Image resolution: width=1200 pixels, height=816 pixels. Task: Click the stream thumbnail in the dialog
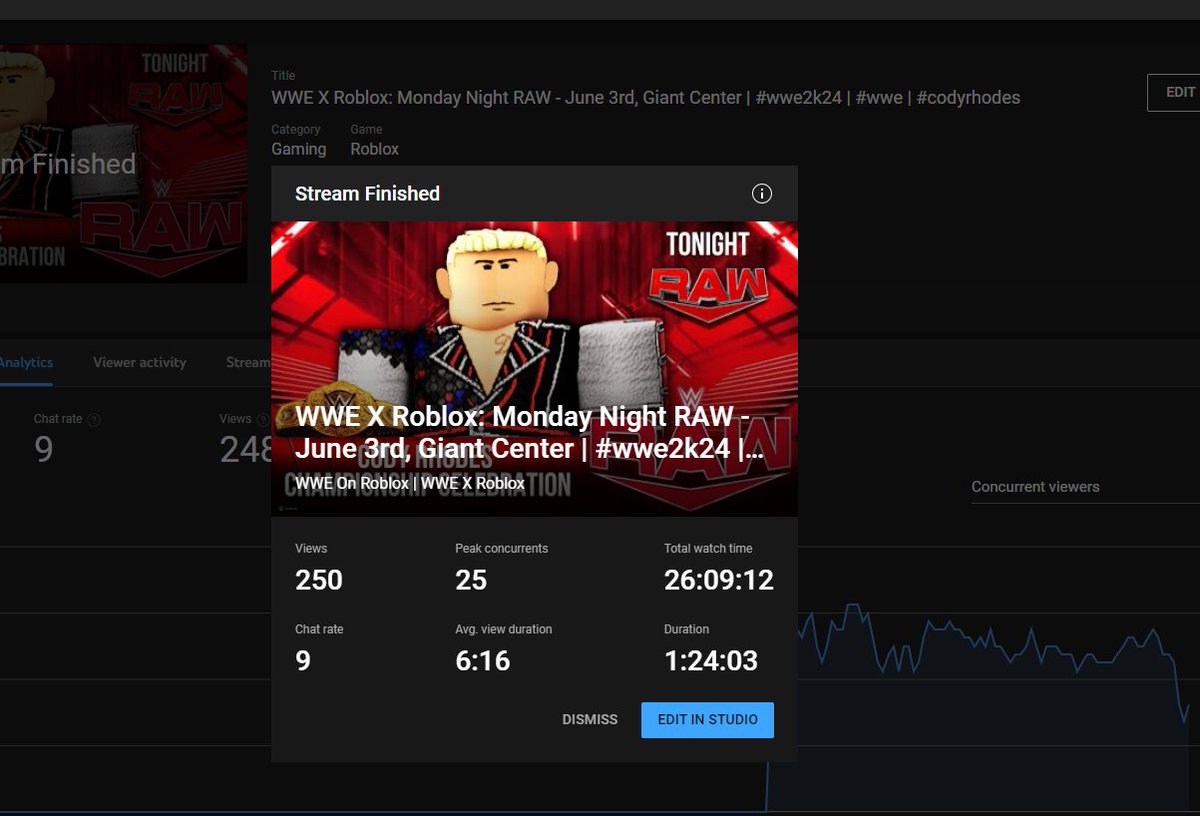[534, 369]
